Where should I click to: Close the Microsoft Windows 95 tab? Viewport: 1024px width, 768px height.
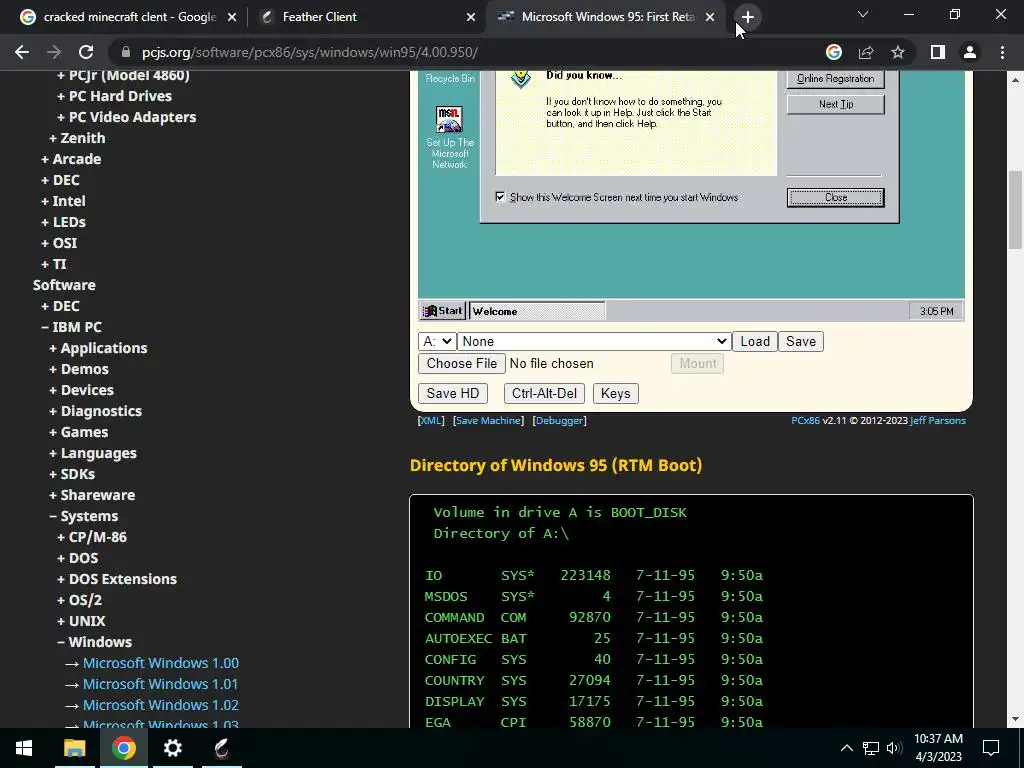click(x=710, y=17)
